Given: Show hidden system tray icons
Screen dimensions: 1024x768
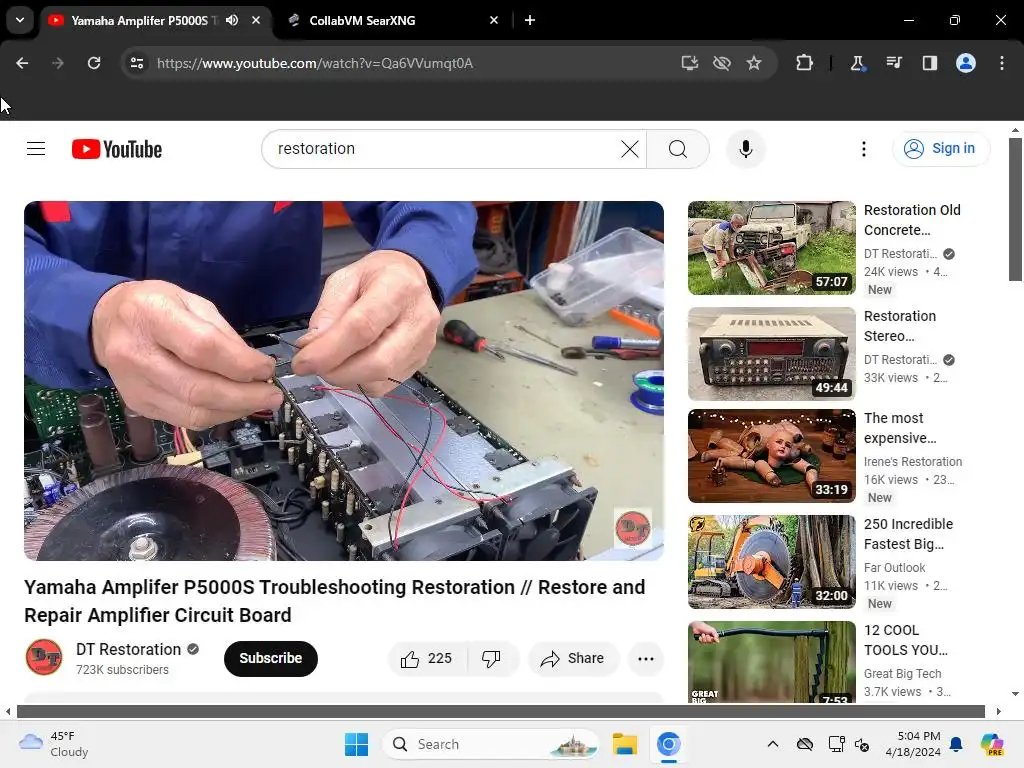Looking at the screenshot, I should [x=773, y=744].
